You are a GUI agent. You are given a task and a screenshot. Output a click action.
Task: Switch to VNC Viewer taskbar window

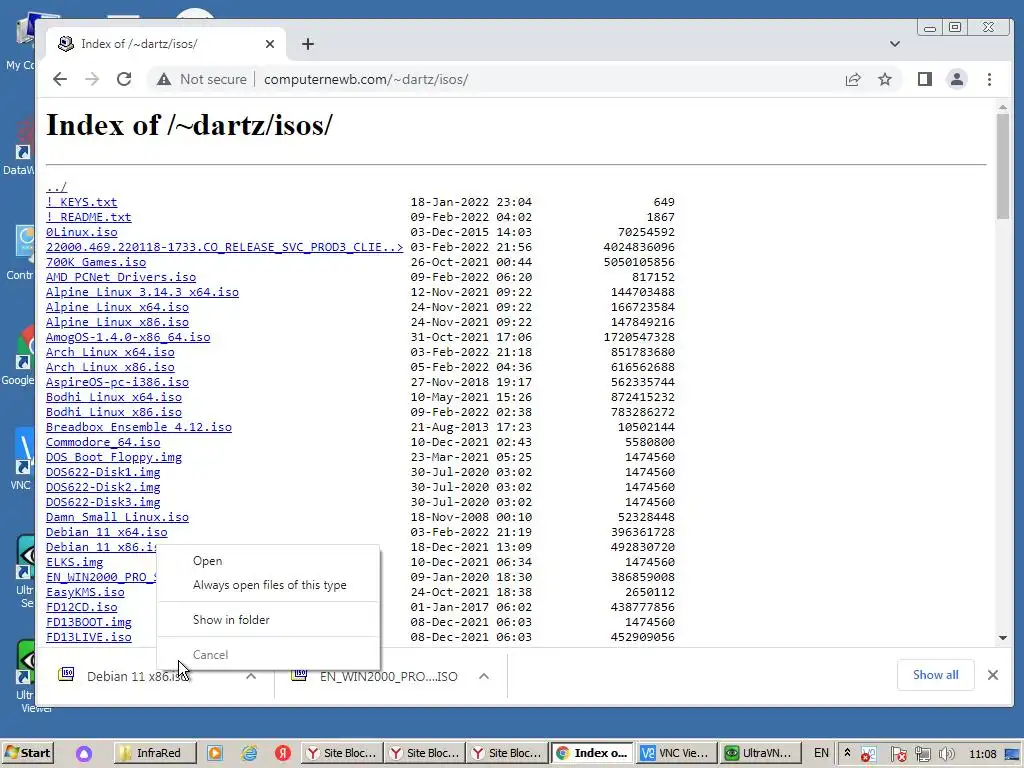click(675, 753)
